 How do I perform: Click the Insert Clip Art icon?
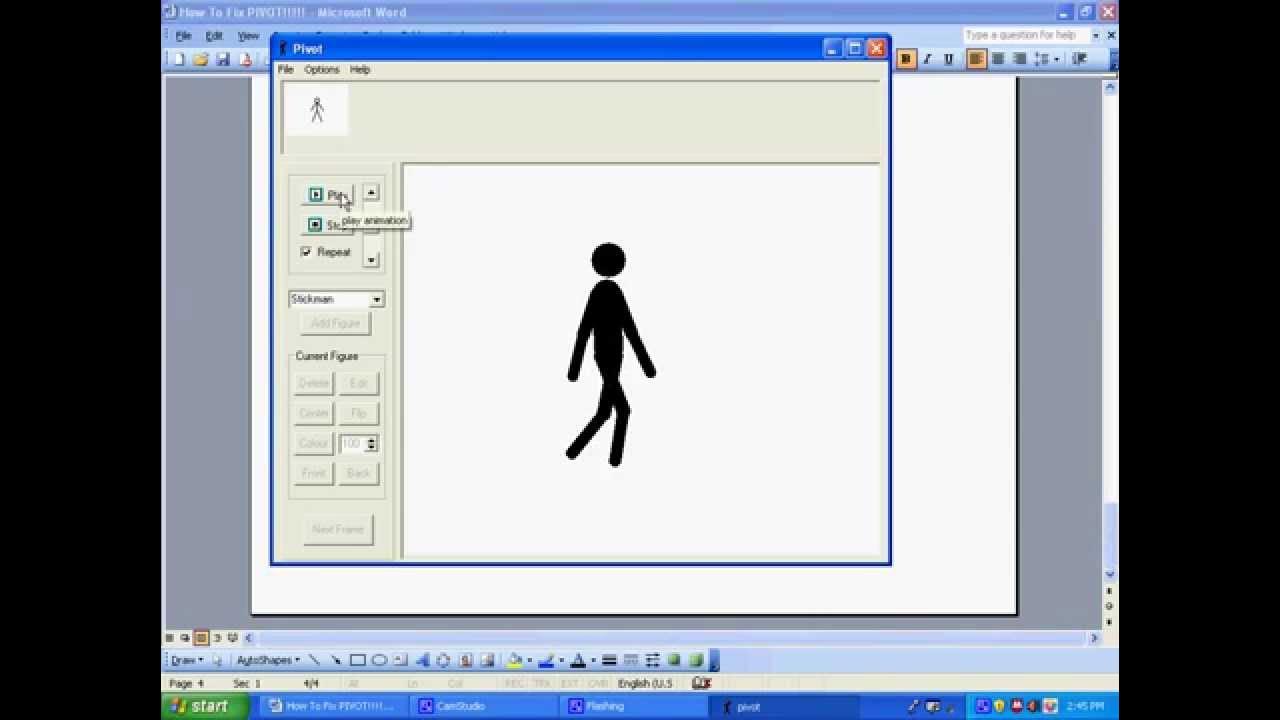466,660
